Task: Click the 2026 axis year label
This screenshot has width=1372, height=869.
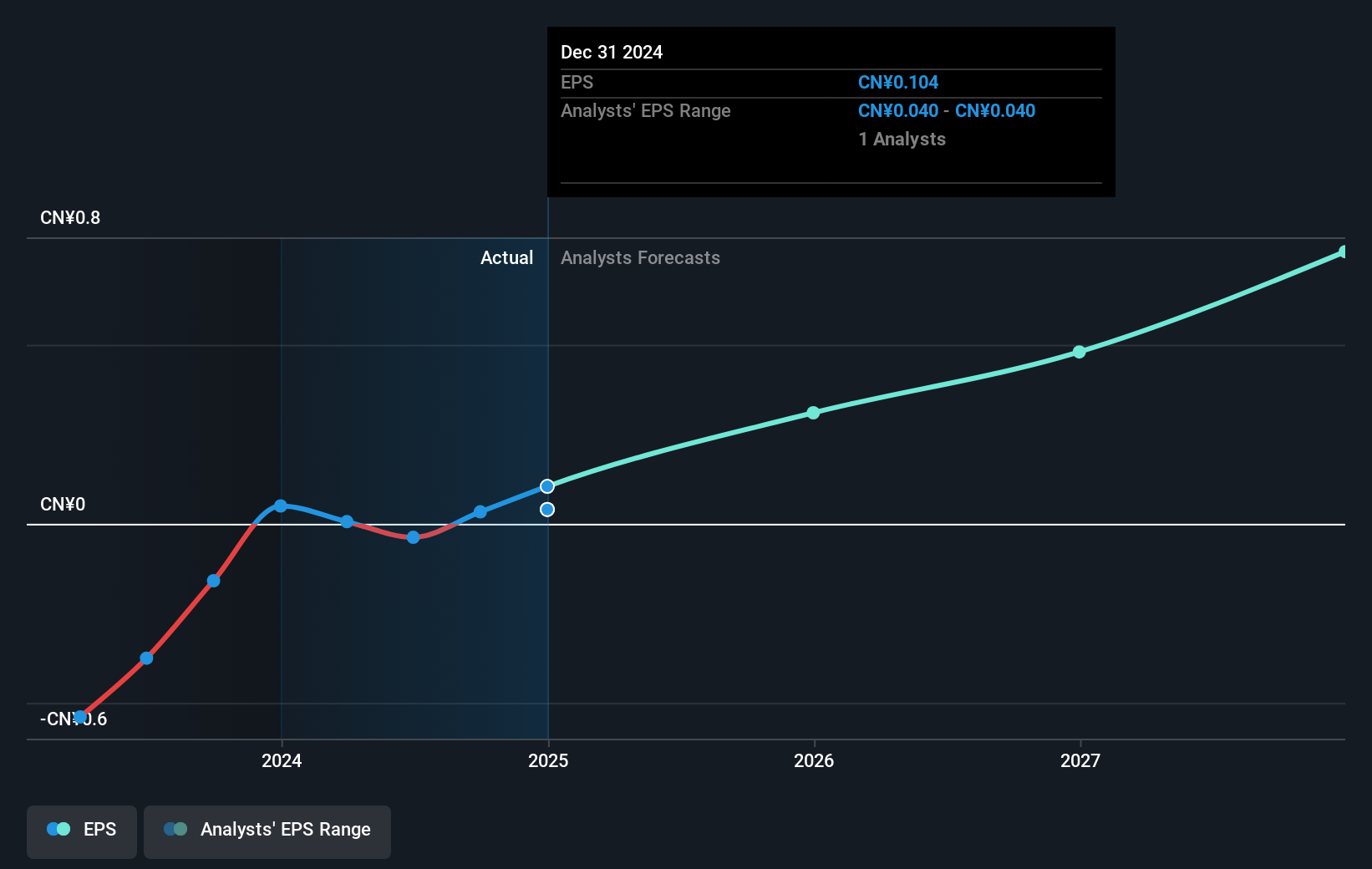Action: [x=814, y=760]
